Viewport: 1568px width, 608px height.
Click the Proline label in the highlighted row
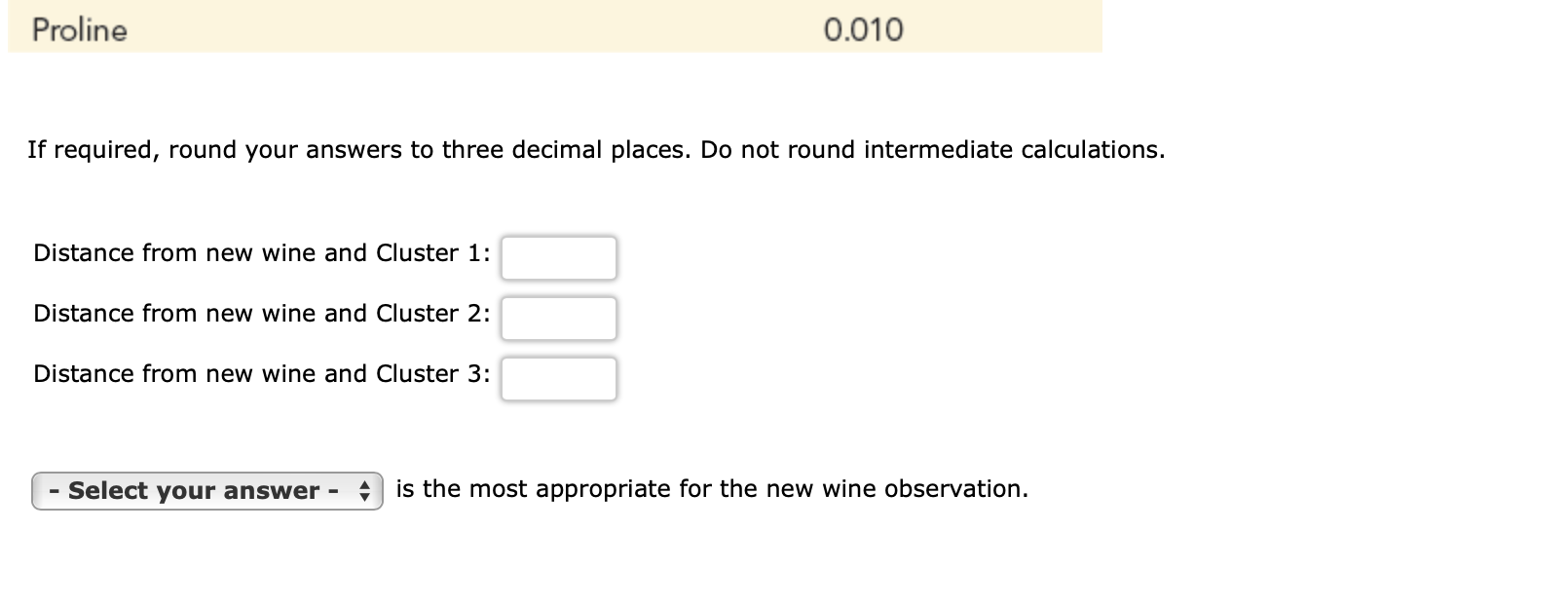(79, 29)
